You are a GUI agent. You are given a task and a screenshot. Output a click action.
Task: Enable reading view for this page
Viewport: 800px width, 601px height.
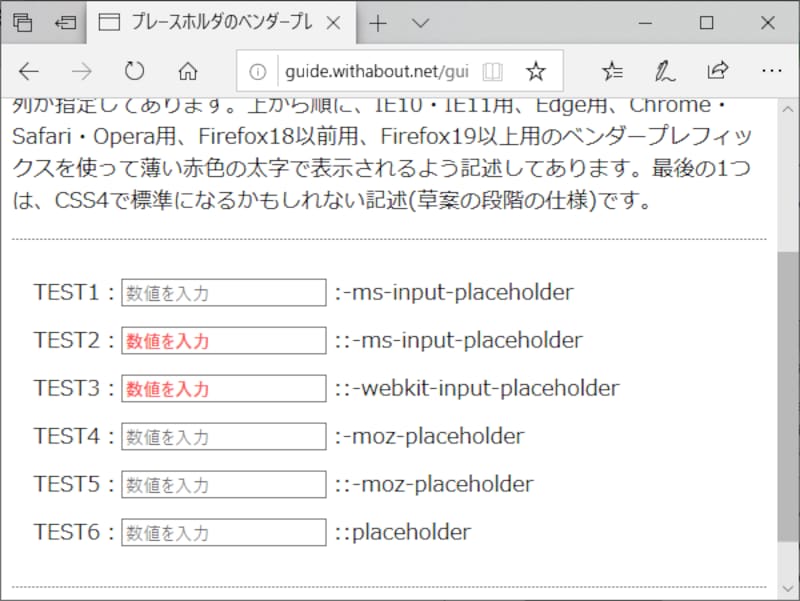(x=493, y=71)
